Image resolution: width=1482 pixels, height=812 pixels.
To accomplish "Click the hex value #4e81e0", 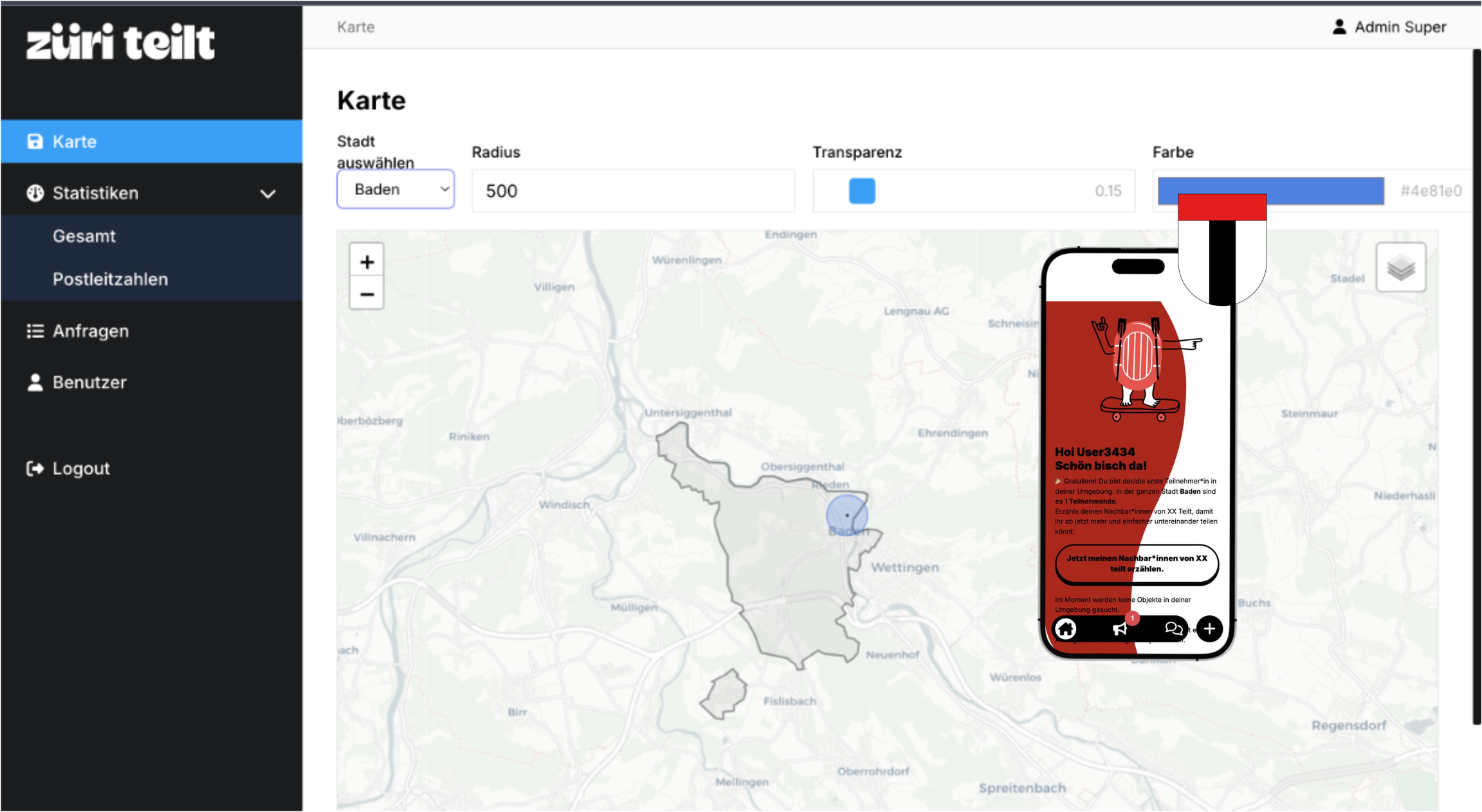I will click(1431, 191).
